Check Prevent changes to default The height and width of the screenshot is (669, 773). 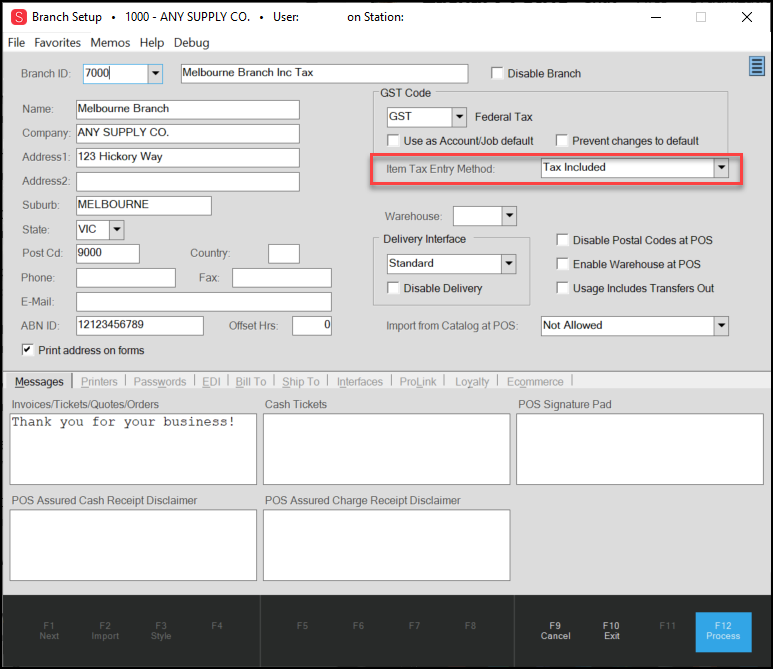tap(562, 141)
